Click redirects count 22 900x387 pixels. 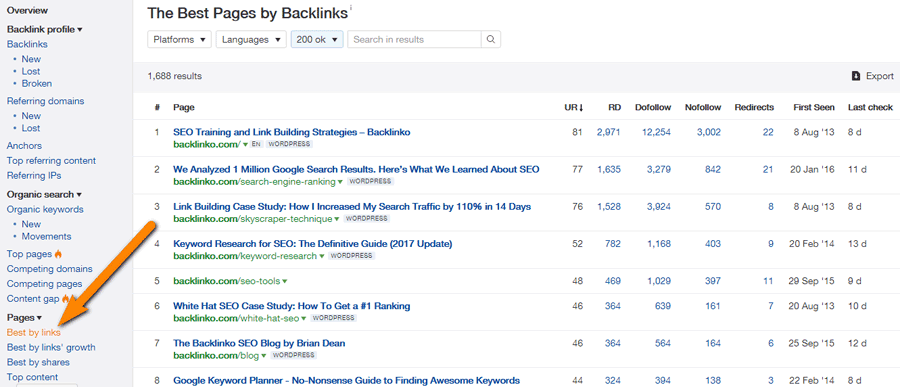[x=769, y=132]
